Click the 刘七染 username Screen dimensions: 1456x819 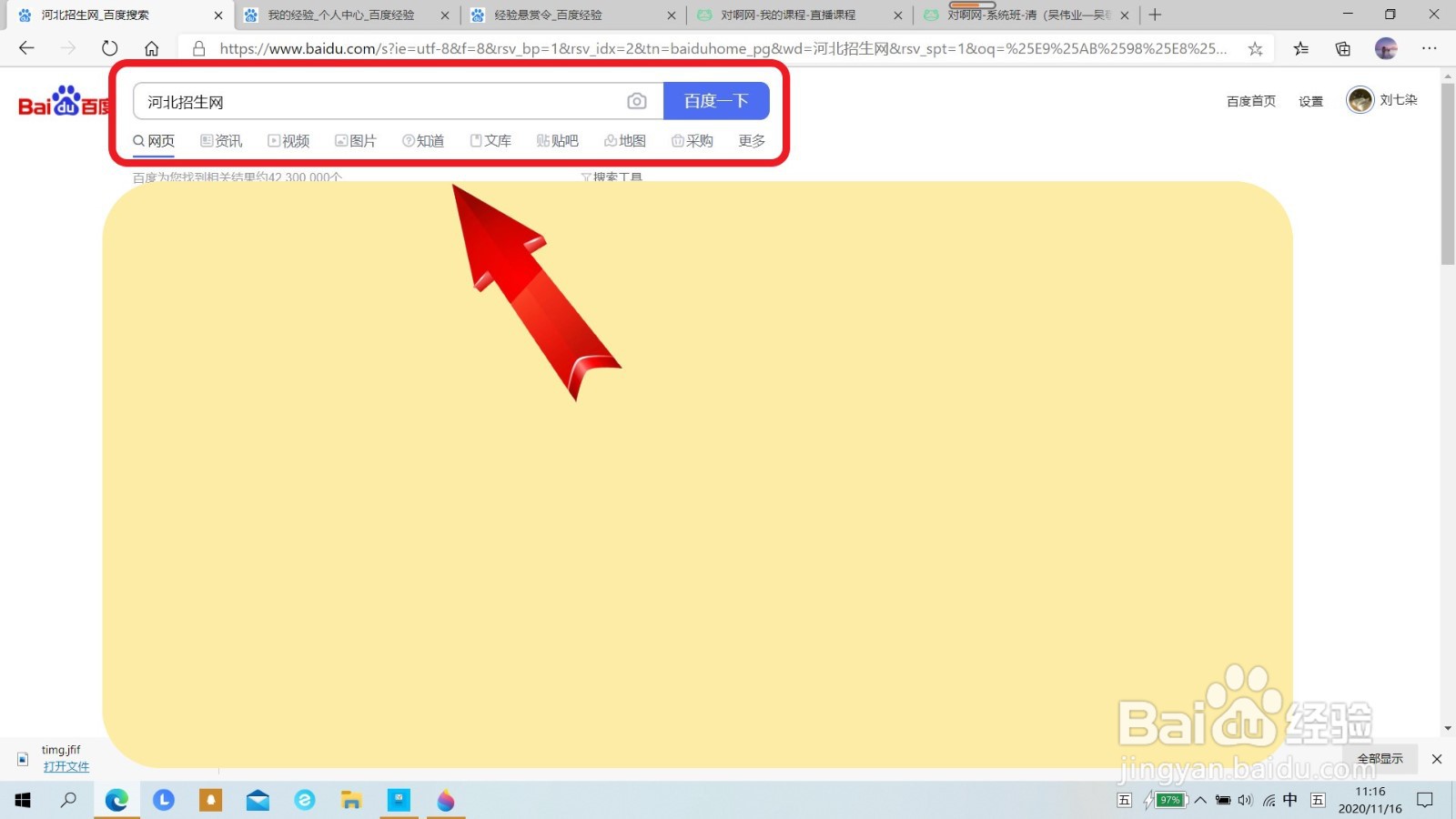click(x=1399, y=100)
